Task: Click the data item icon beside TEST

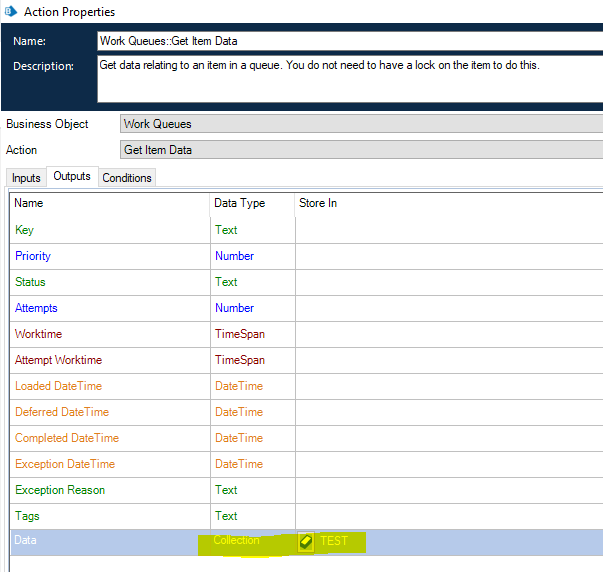Action: pos(306,542)
